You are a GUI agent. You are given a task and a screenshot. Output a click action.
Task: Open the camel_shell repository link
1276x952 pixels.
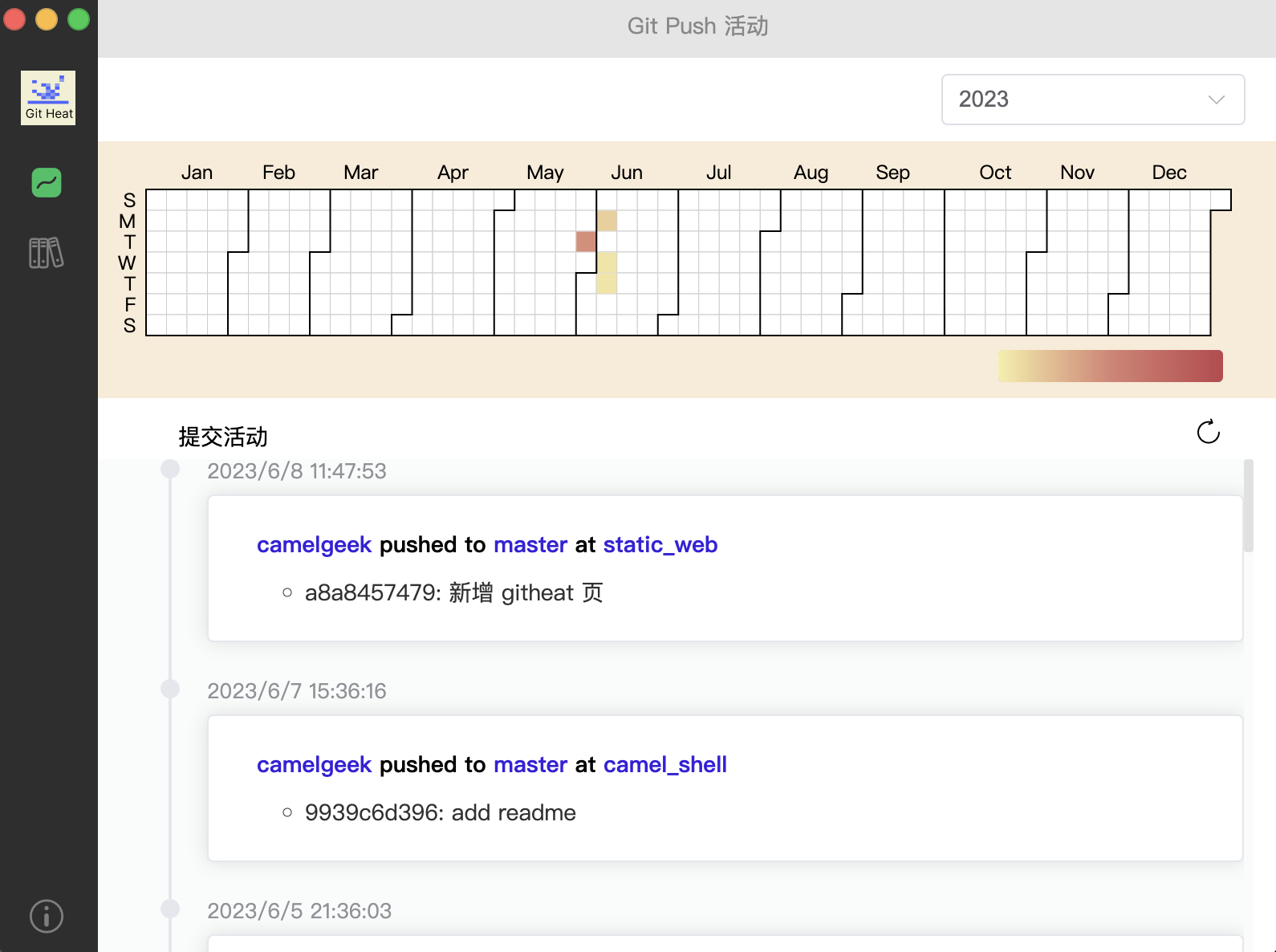coord(665,764)
